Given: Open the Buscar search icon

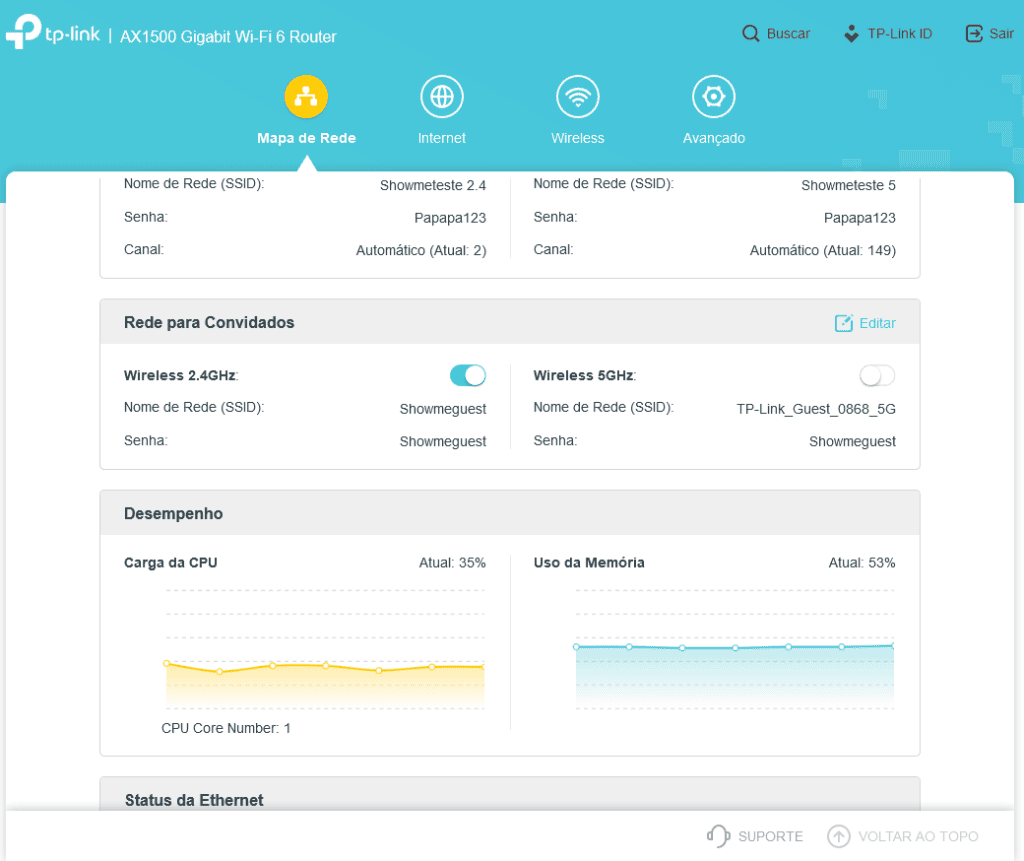Looking at the screenshot, I should tap(750, 34).
